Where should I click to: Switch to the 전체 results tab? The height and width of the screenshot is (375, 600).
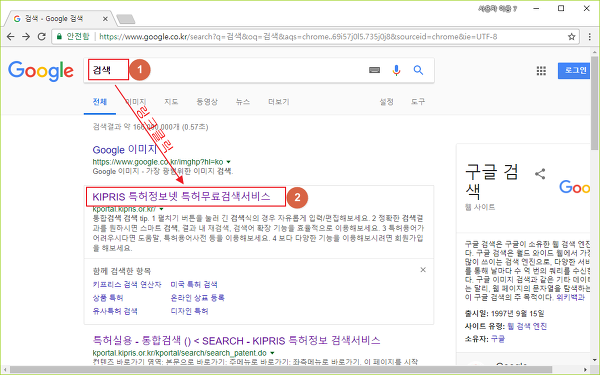pos(100,102)
